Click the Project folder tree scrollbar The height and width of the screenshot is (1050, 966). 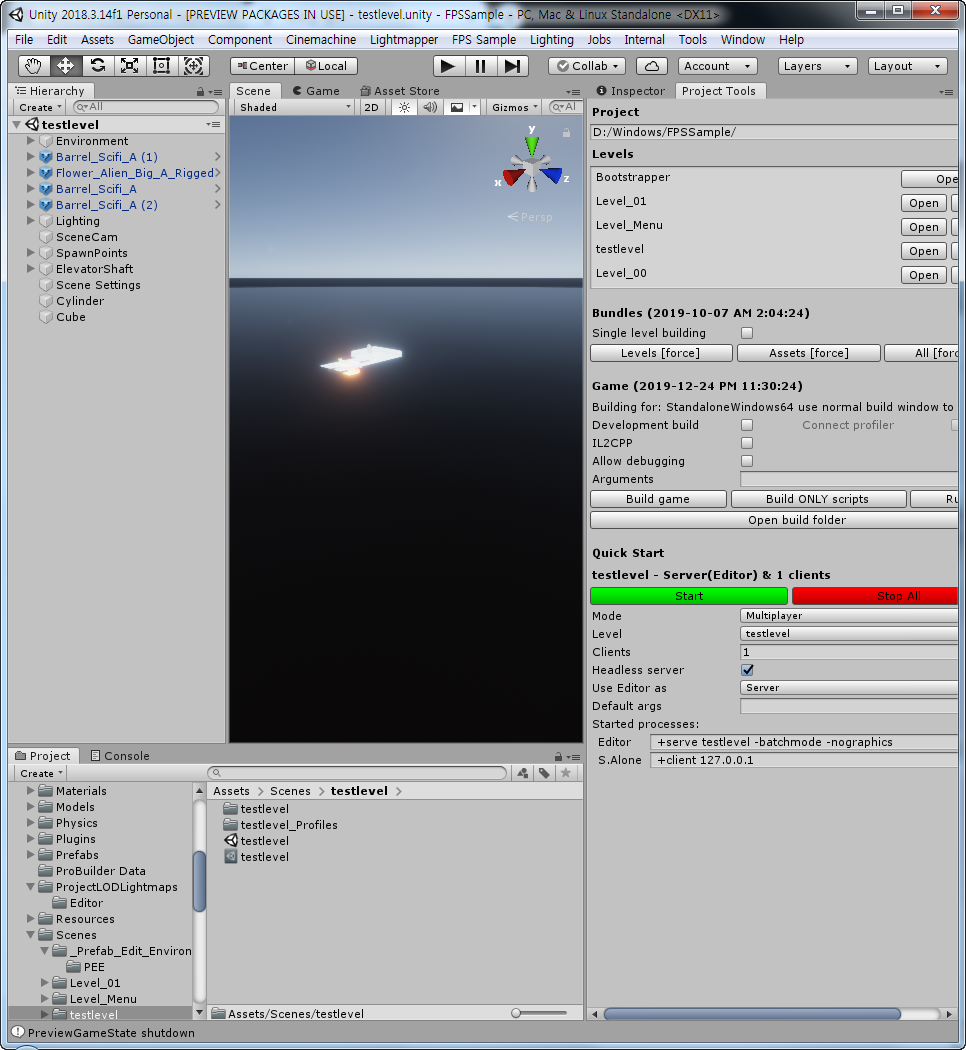[x=199, y=881]
